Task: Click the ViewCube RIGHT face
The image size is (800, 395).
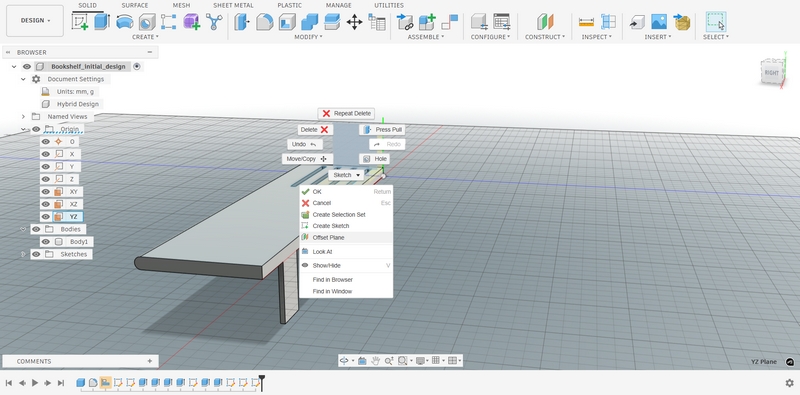Action: pos(771,73)
